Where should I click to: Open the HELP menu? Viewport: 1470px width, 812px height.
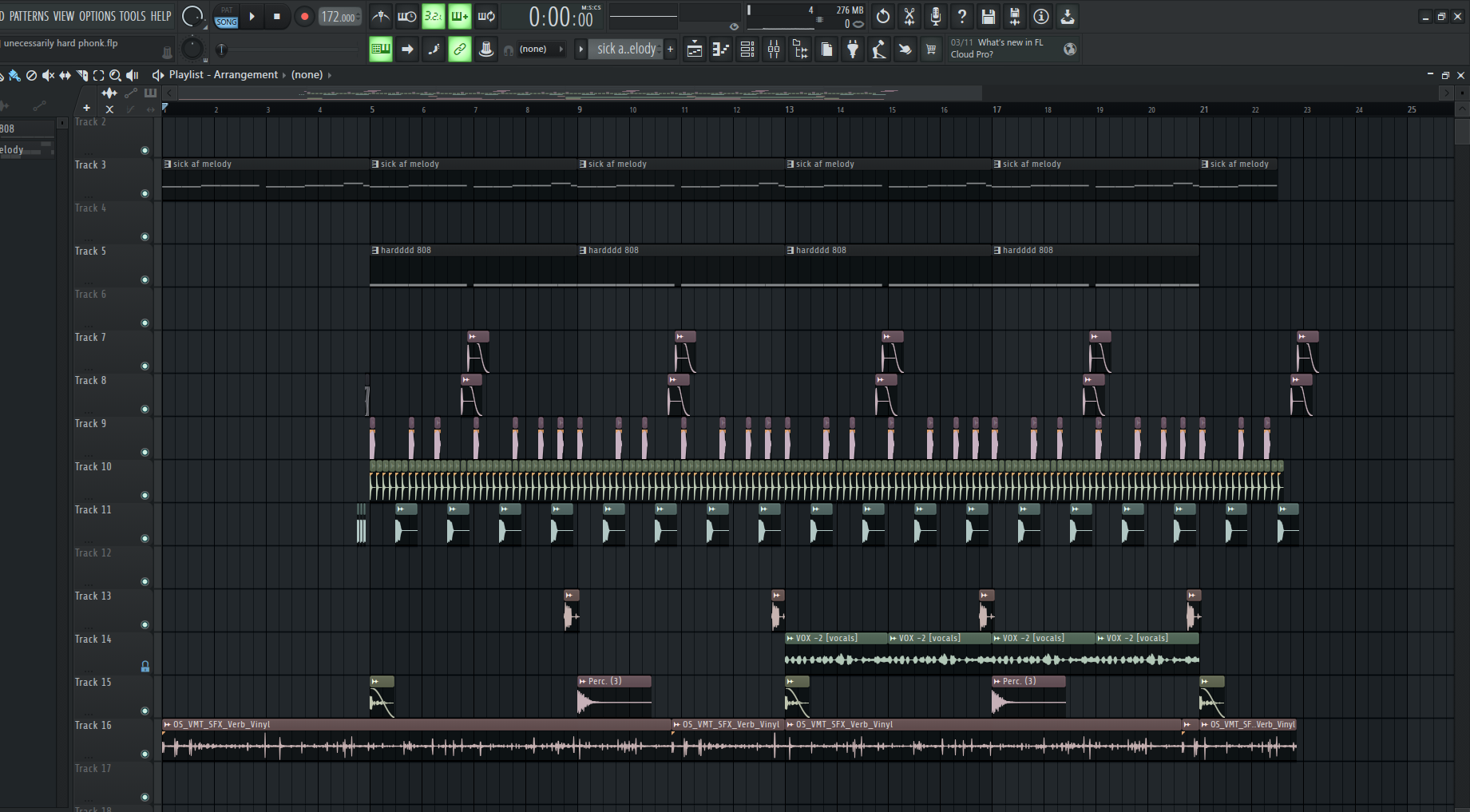161,16
